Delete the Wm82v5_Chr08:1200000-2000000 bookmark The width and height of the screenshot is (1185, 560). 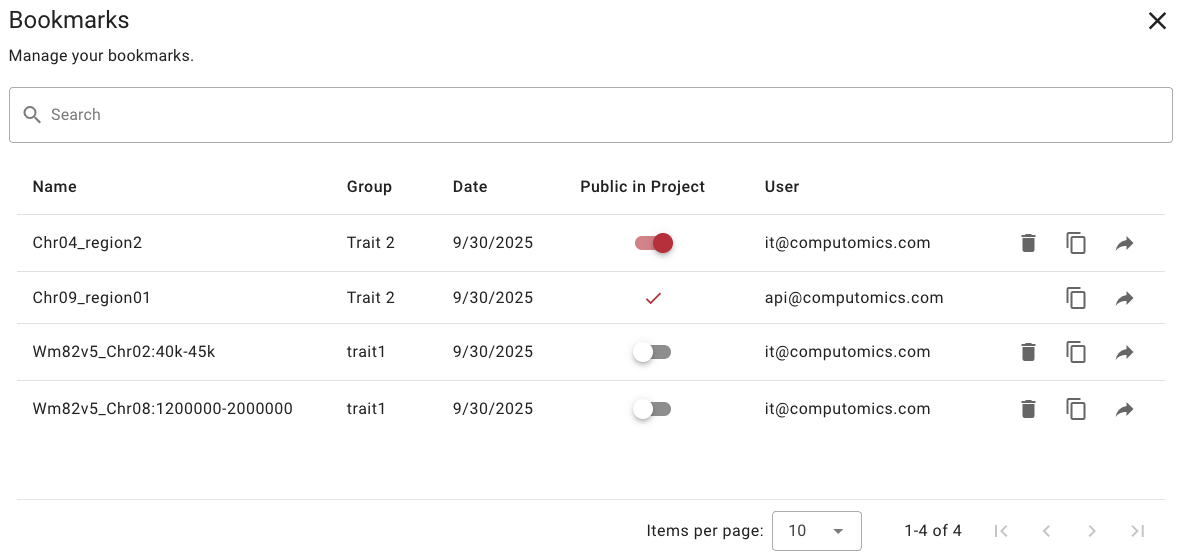coord(1027,409)
